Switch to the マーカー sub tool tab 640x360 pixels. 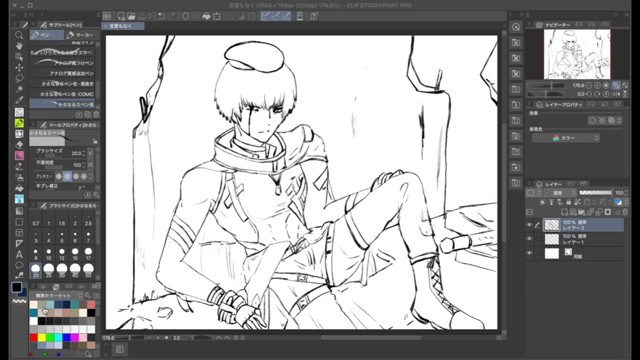click(81, 35)
